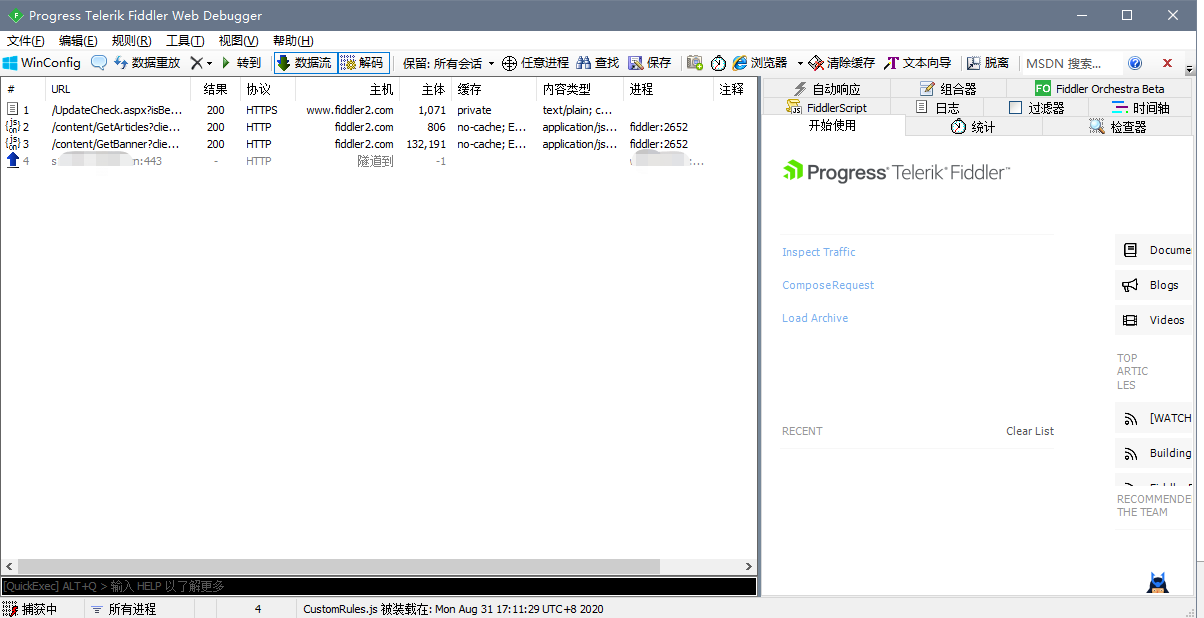
Task: Switch to the AutoResponder (自动响应) tab
Action: 826,89
